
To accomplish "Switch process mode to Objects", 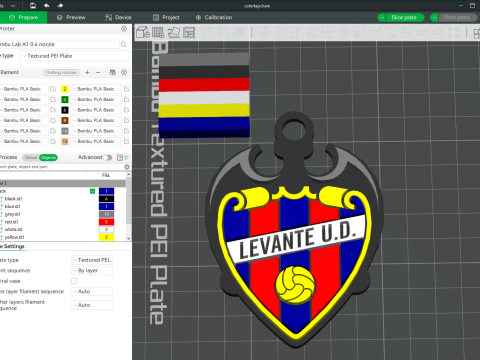I will 48,157.
